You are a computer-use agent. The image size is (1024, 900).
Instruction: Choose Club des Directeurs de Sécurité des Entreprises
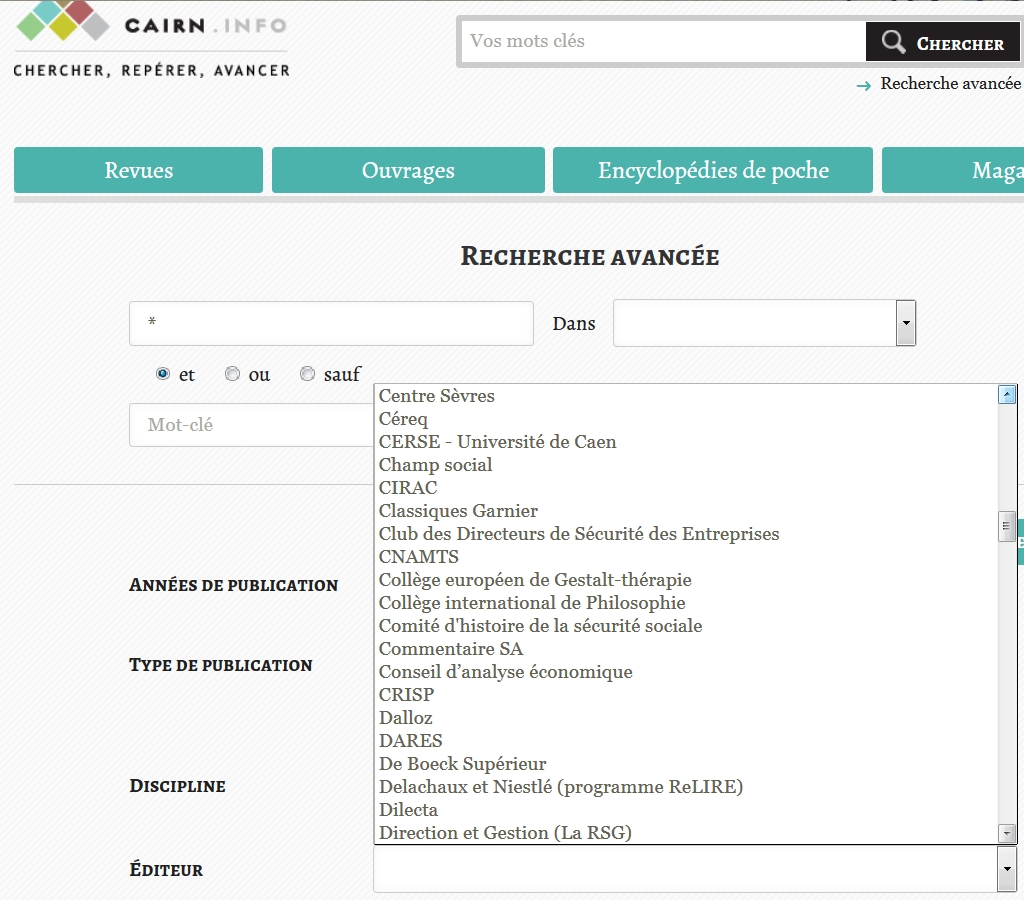point(686,534)
